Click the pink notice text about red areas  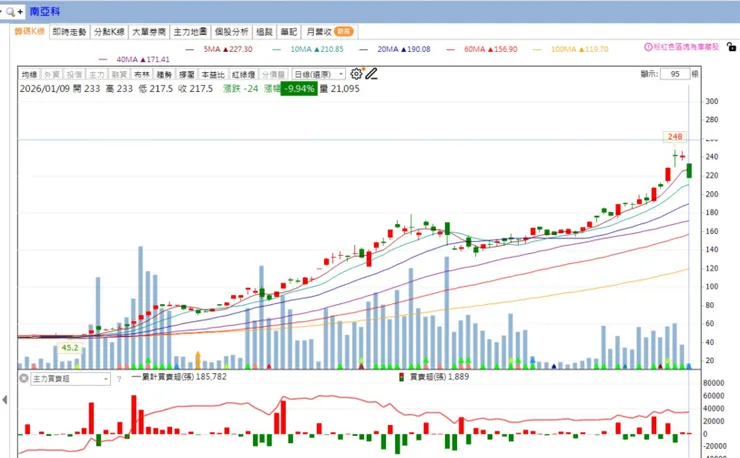click(x=686, y=47)
